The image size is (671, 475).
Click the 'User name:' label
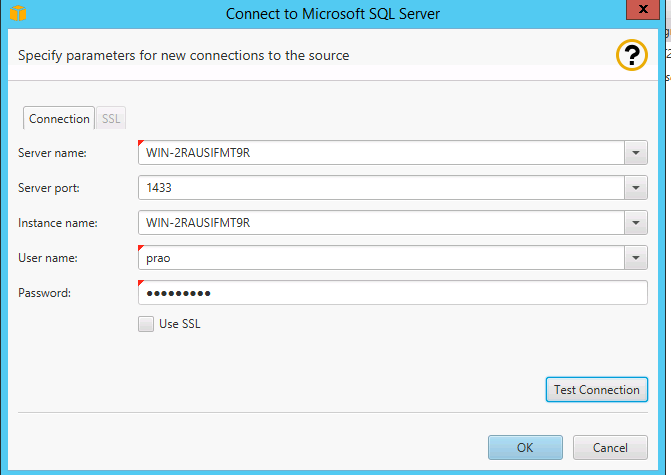48,258
